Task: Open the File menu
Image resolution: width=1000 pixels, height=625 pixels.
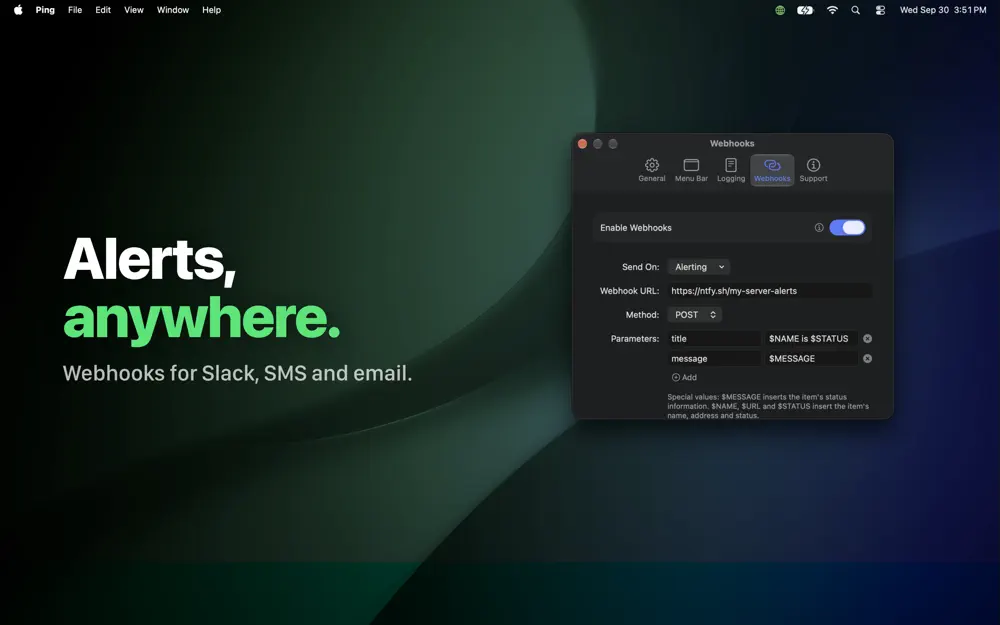Action: [x=75, y=10]
